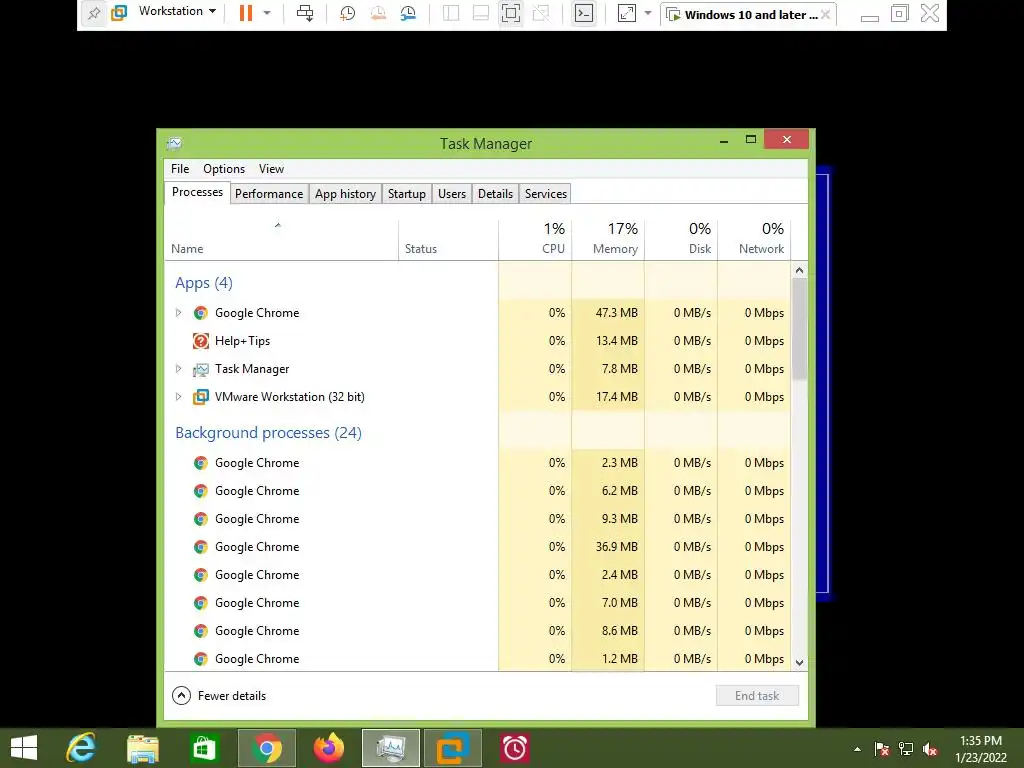The image size is (1024, 768).
Task: Select the Help+Tips app row
Action: point(477,341)
